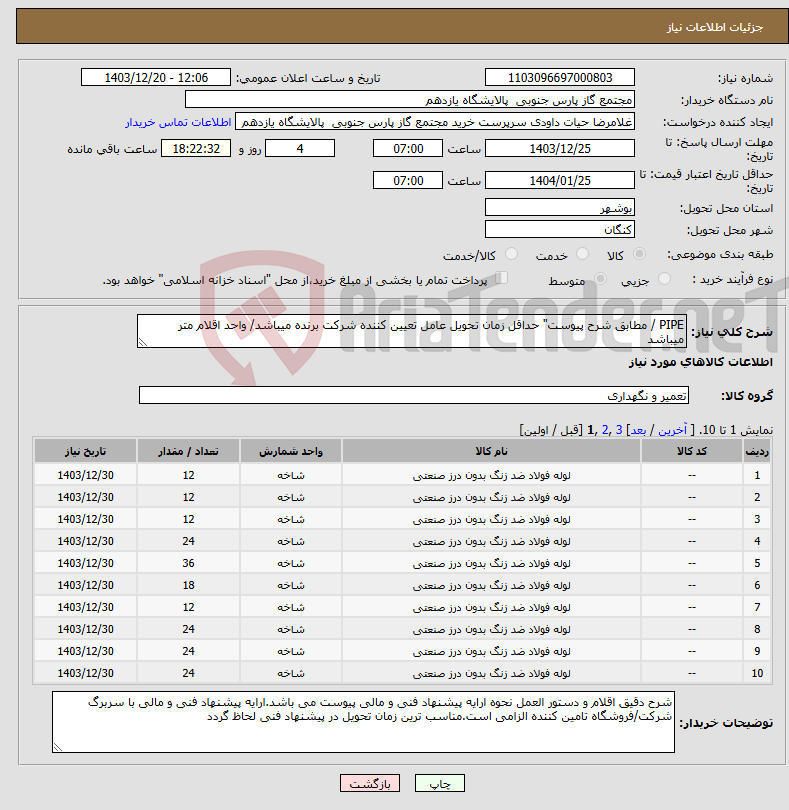
Task: Click unit شاخه in row 3
Action: pos(290,519)
